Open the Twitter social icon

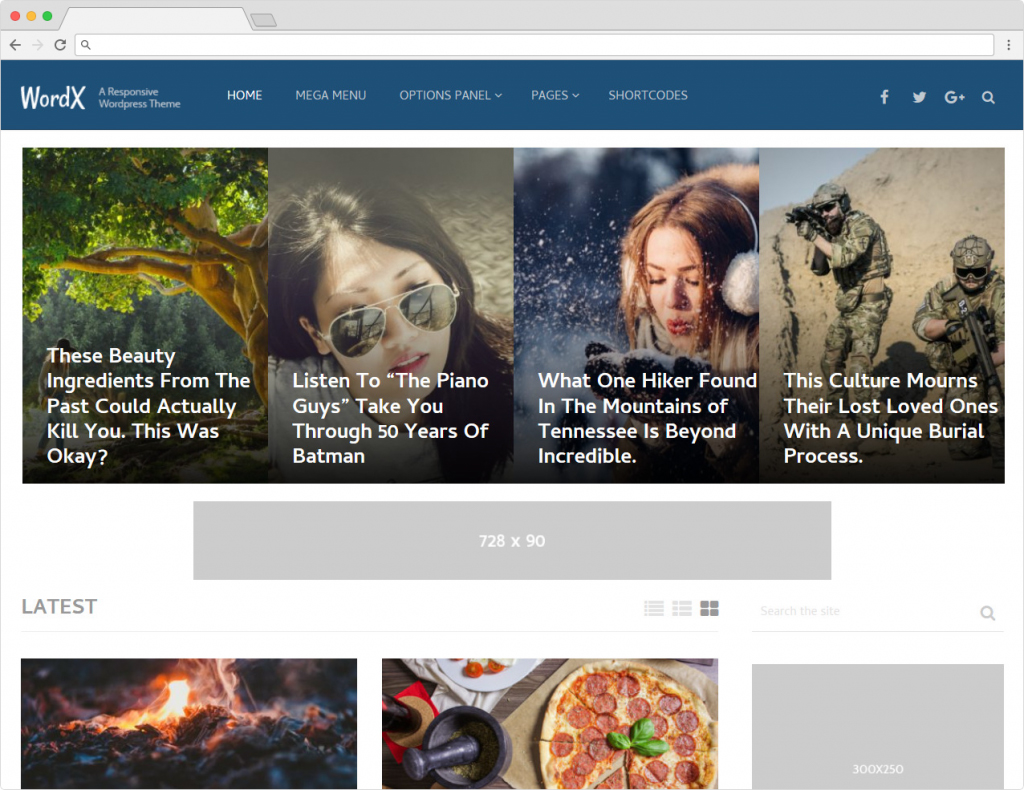(919, 97)
